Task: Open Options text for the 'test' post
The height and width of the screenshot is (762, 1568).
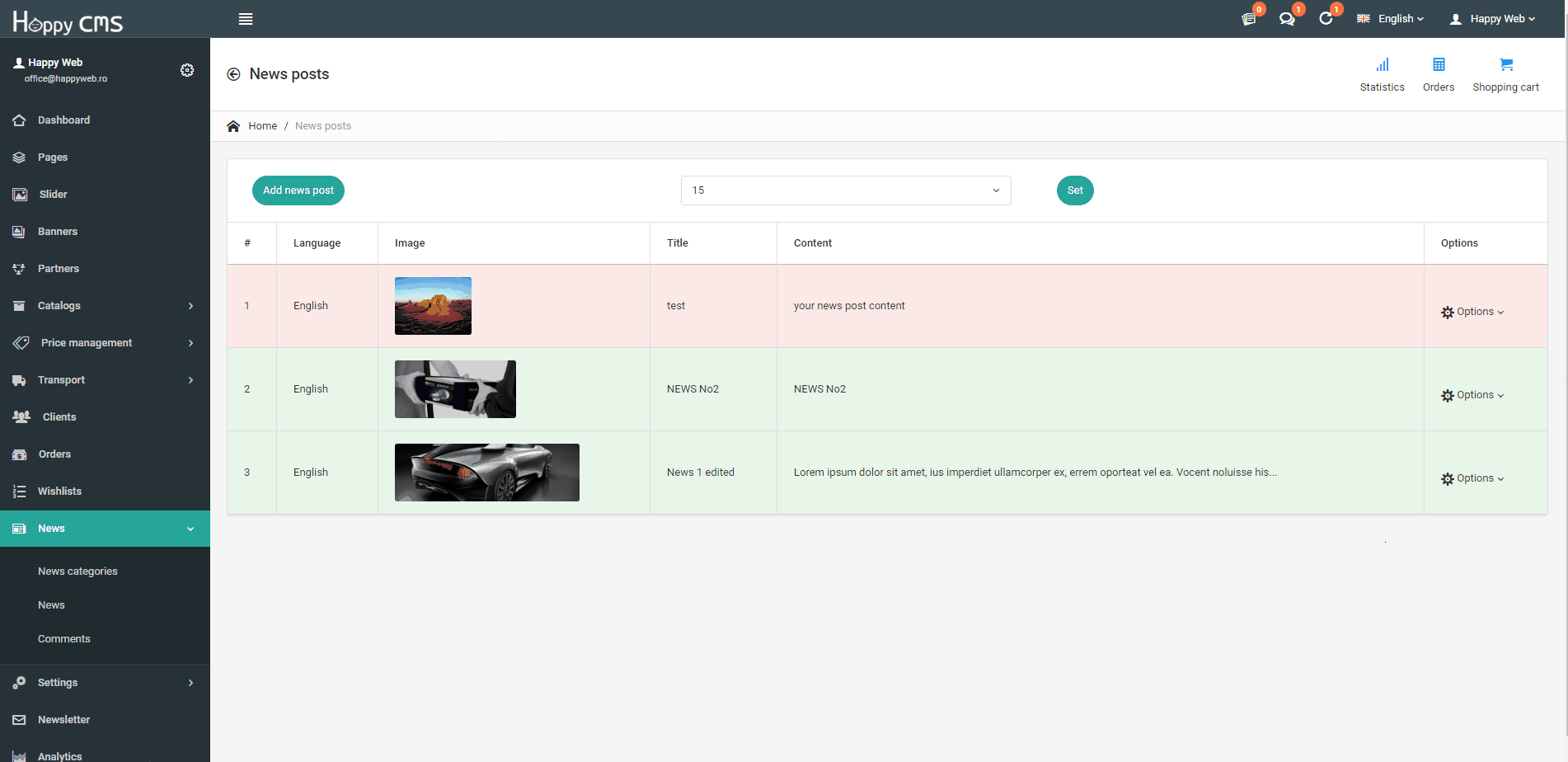Action: (x=1475, y=312)
